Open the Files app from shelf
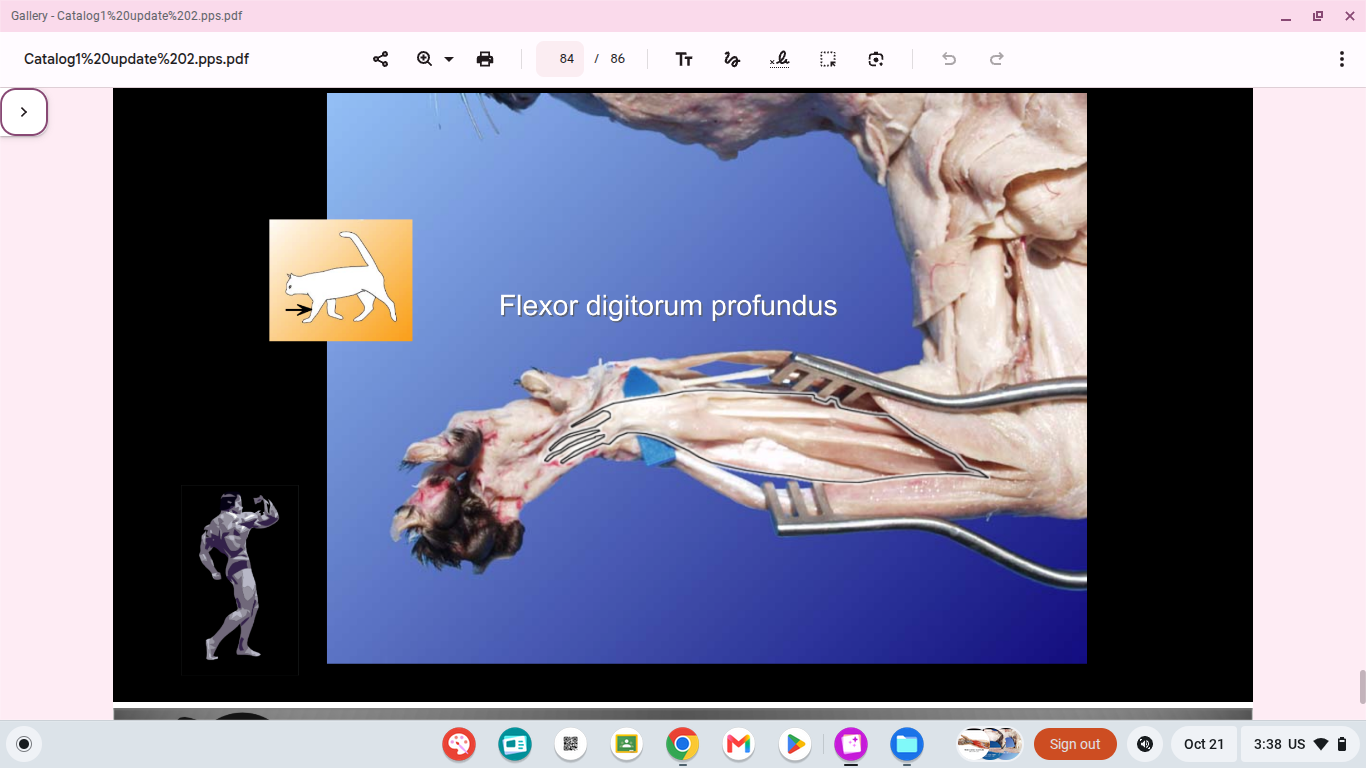 point(907,744)
